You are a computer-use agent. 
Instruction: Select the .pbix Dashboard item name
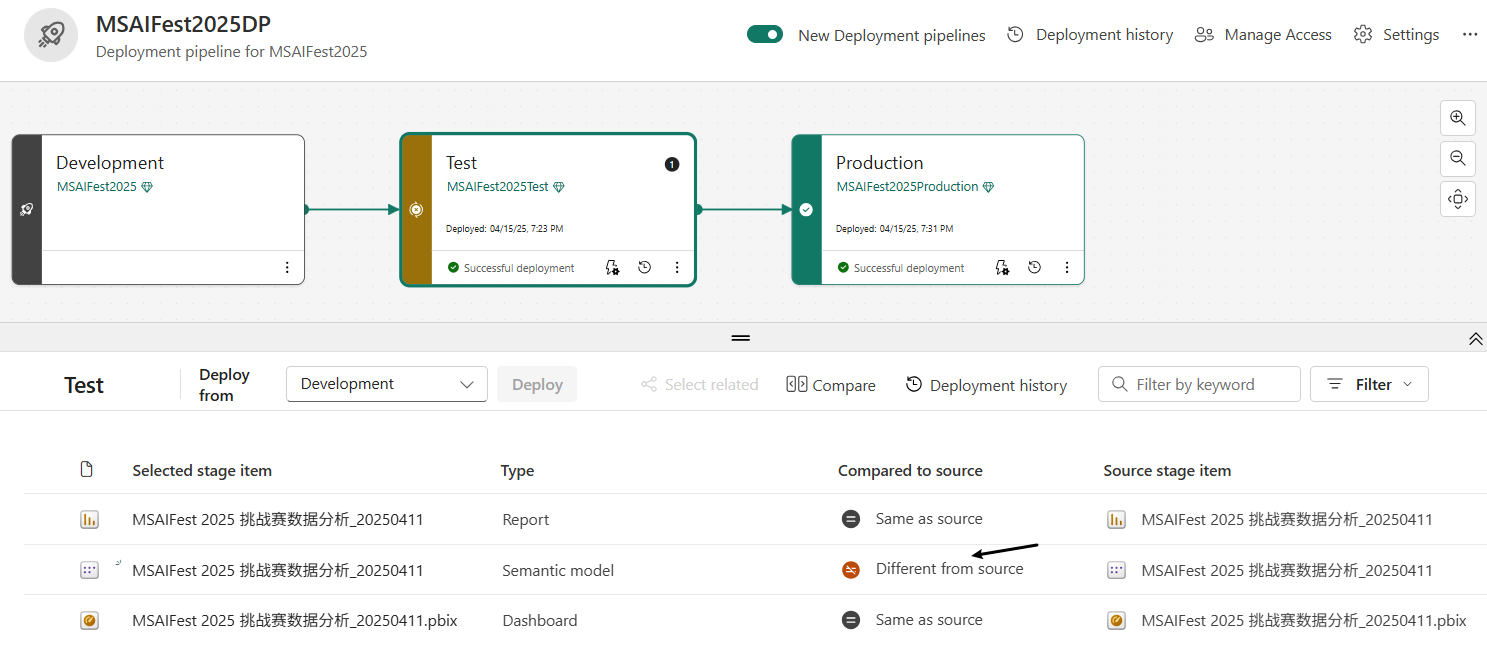295,620
